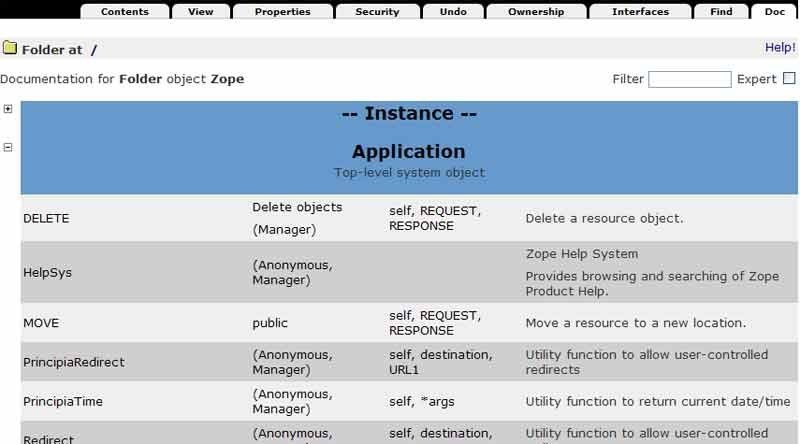The height and width of the screenshot is (444, 800).
Task: Enable the Expert checkbox
Action: coord(789,78)
